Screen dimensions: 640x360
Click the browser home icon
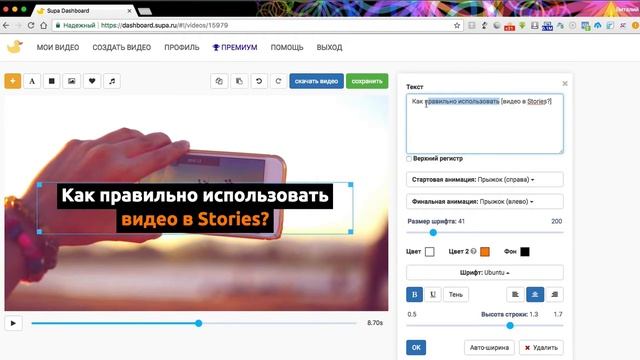(x=43, y=25)
